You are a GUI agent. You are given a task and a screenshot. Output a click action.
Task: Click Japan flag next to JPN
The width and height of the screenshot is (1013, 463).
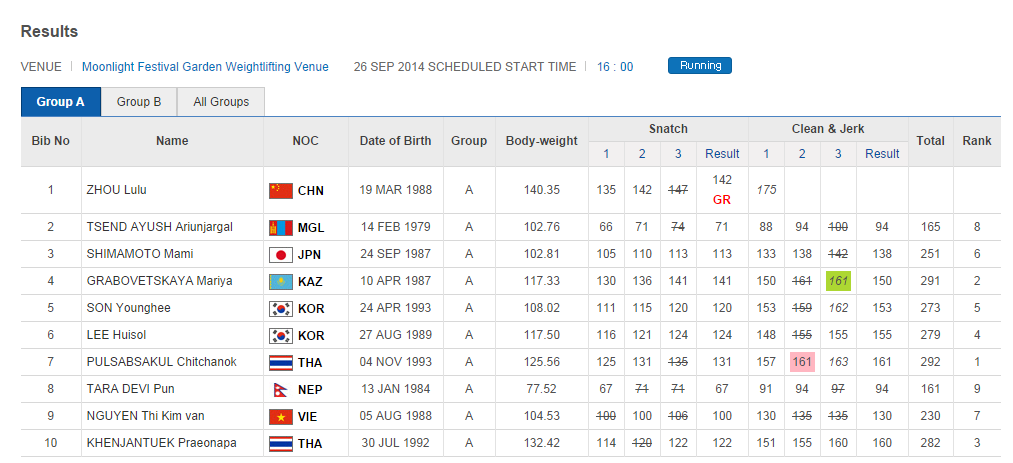[x=281, y=254]
